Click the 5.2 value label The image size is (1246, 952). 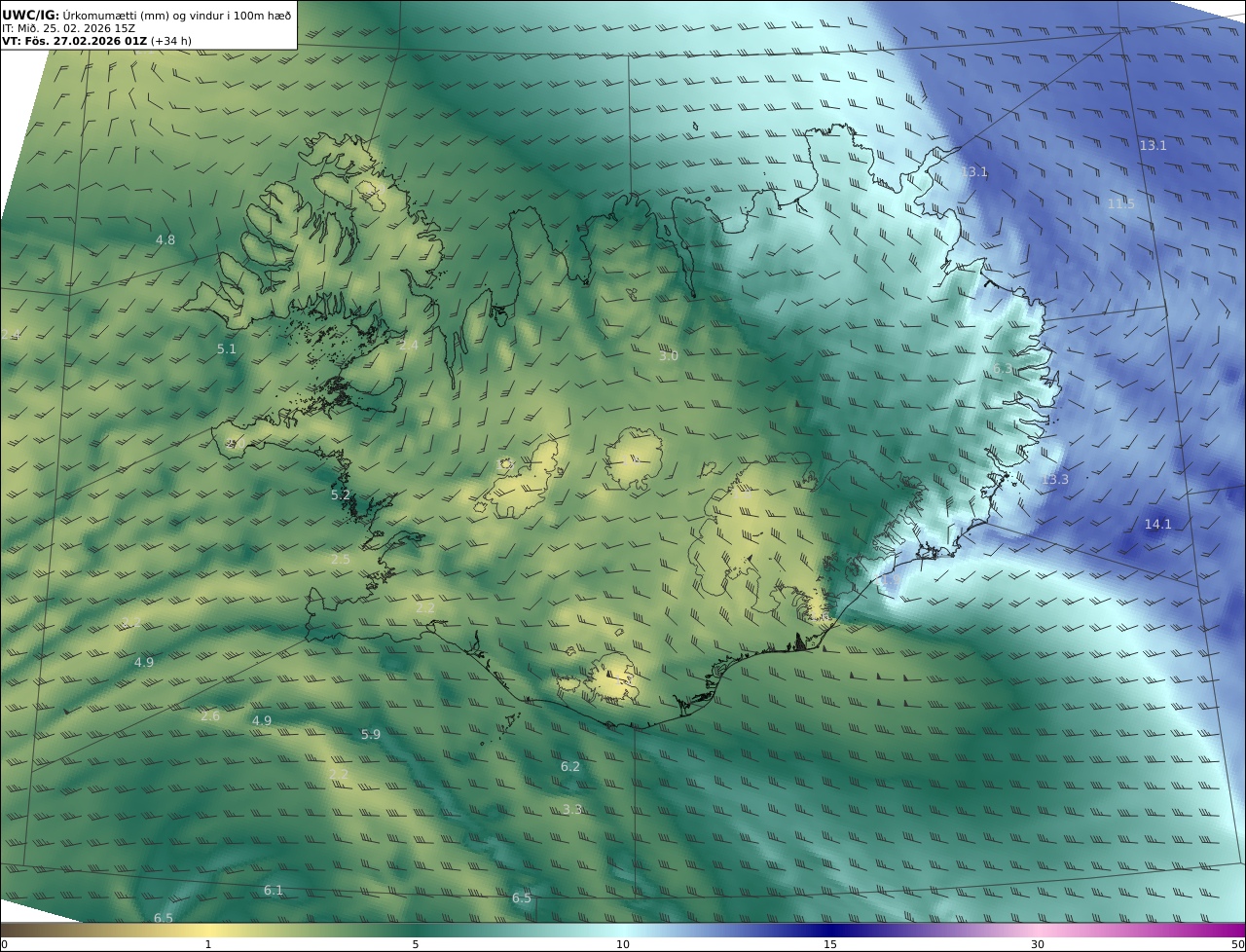(340, 494)
